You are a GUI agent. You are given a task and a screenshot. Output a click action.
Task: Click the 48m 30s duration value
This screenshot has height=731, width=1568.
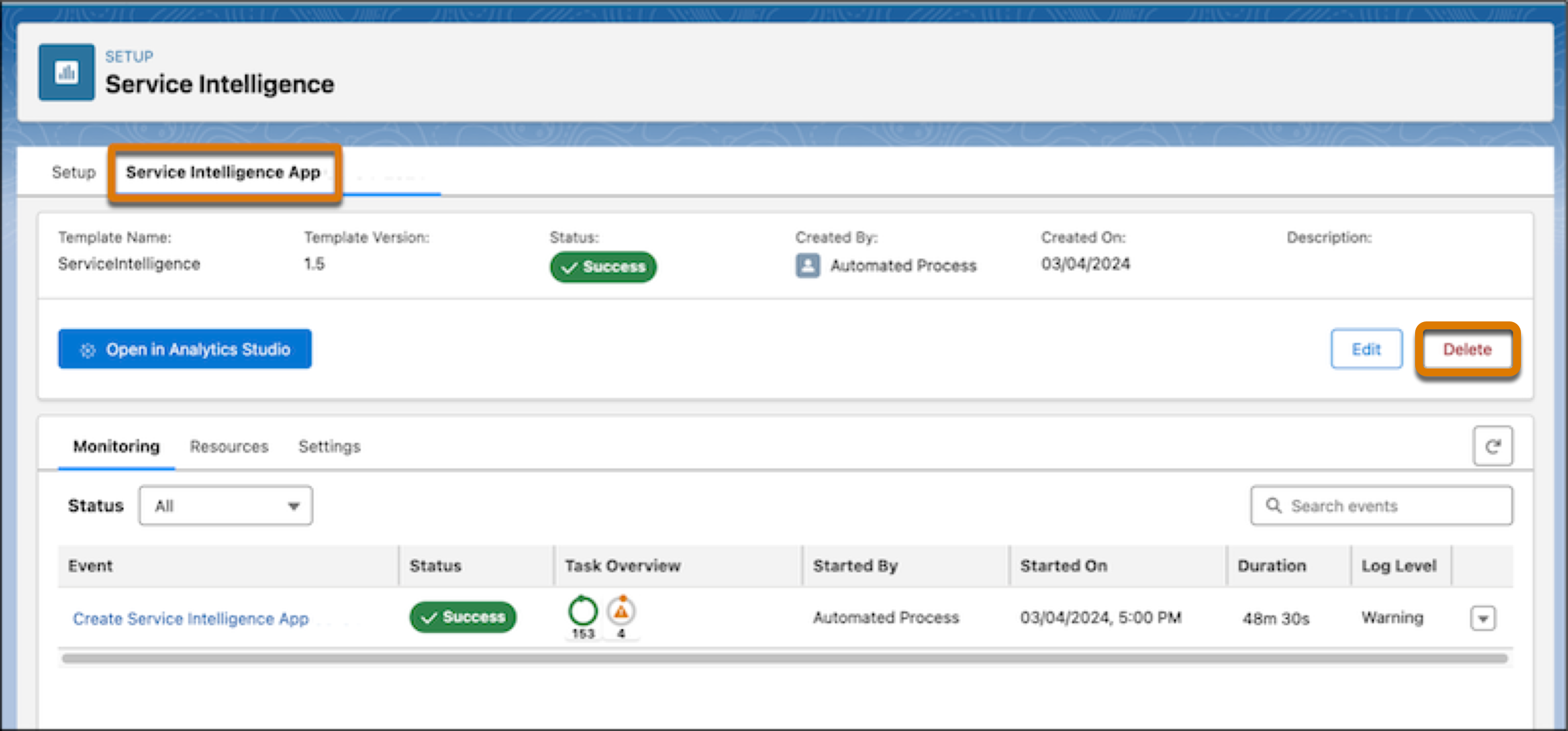pos(1276,619)
